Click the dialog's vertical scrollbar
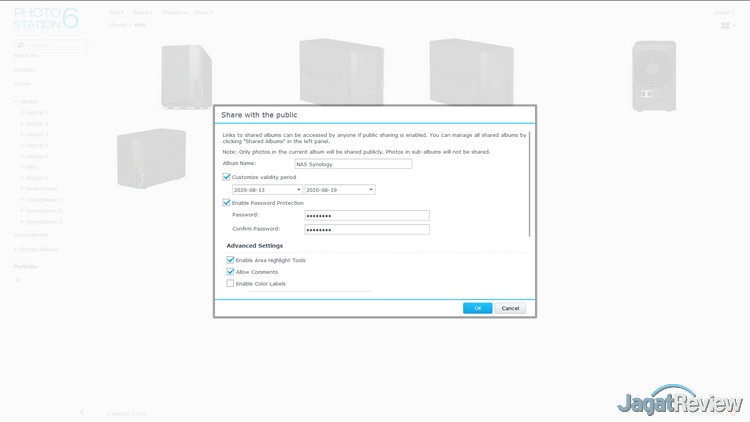 [x=529, y=184]
